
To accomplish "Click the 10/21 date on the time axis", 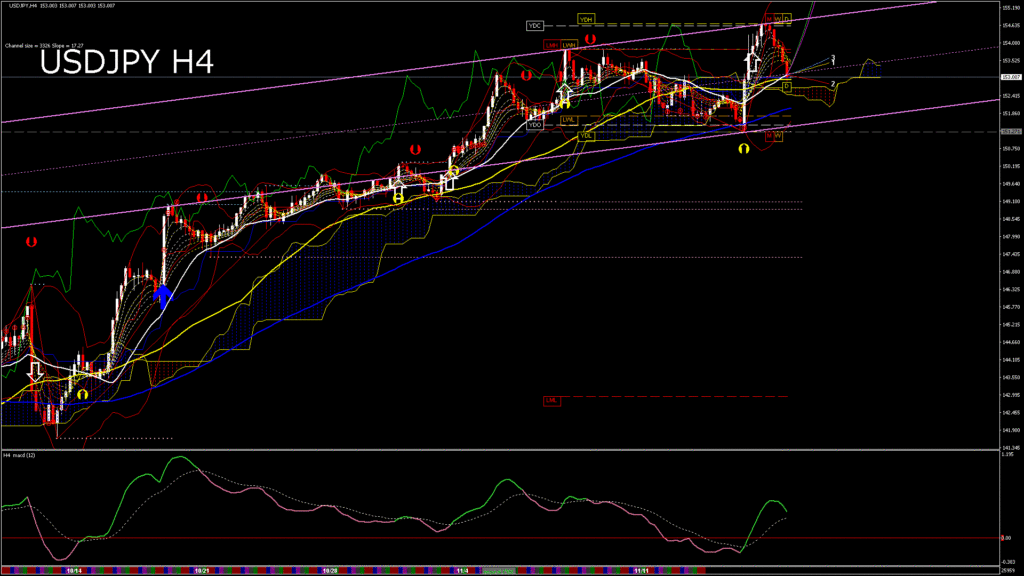I will (202, 571).
